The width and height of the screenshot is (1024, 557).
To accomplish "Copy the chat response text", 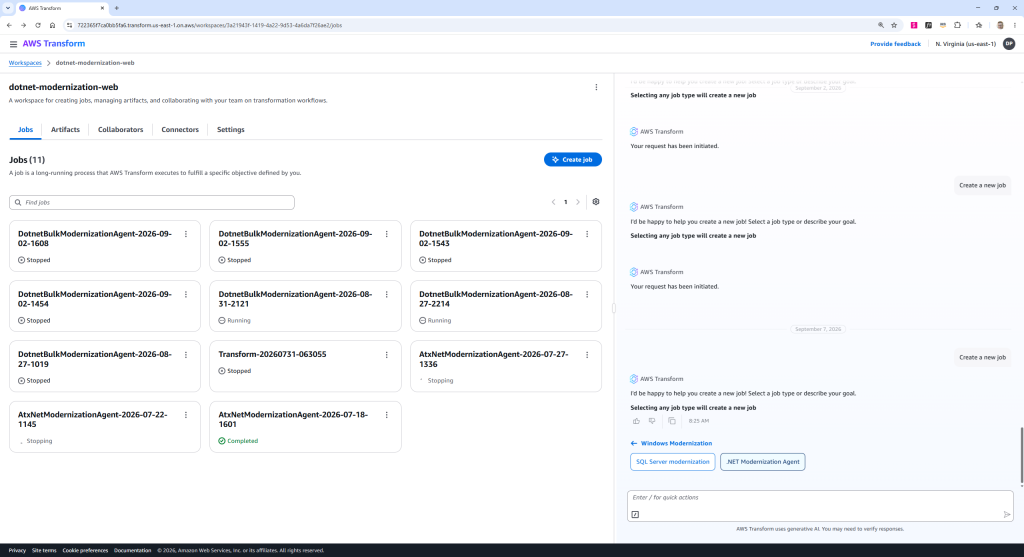I will [671, 421].
